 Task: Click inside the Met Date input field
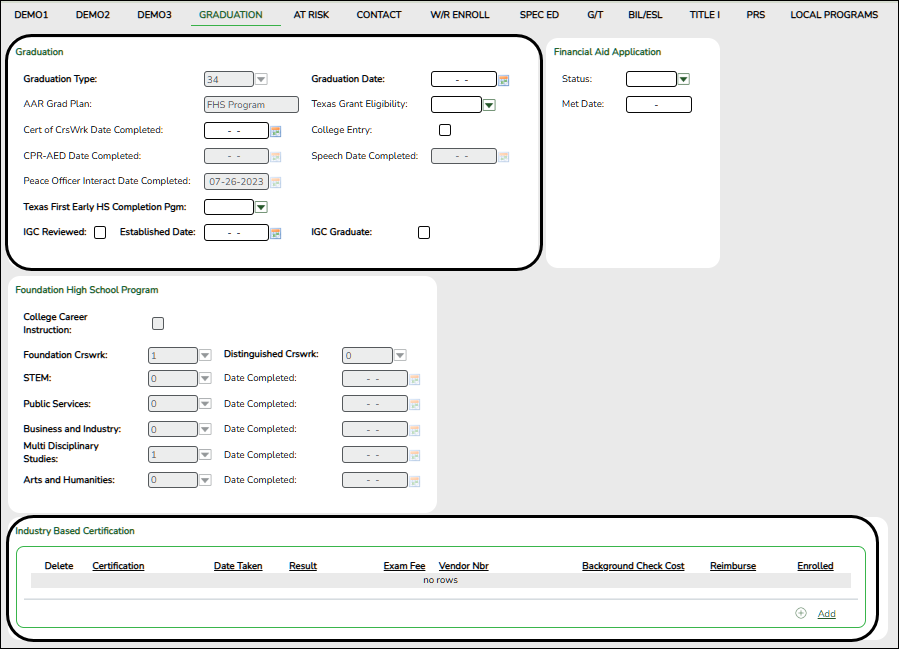657,103
